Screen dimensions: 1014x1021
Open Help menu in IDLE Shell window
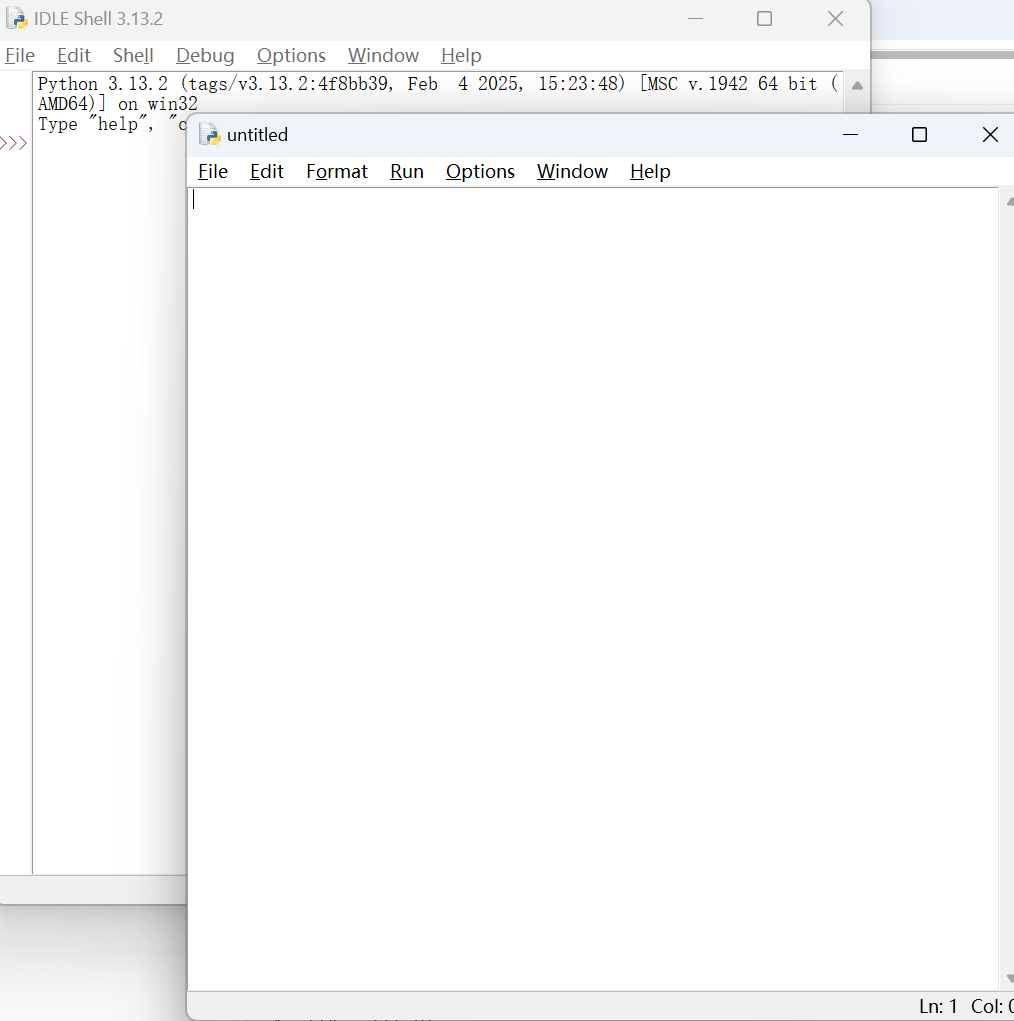pyautogui.click(x=461, y=55)
